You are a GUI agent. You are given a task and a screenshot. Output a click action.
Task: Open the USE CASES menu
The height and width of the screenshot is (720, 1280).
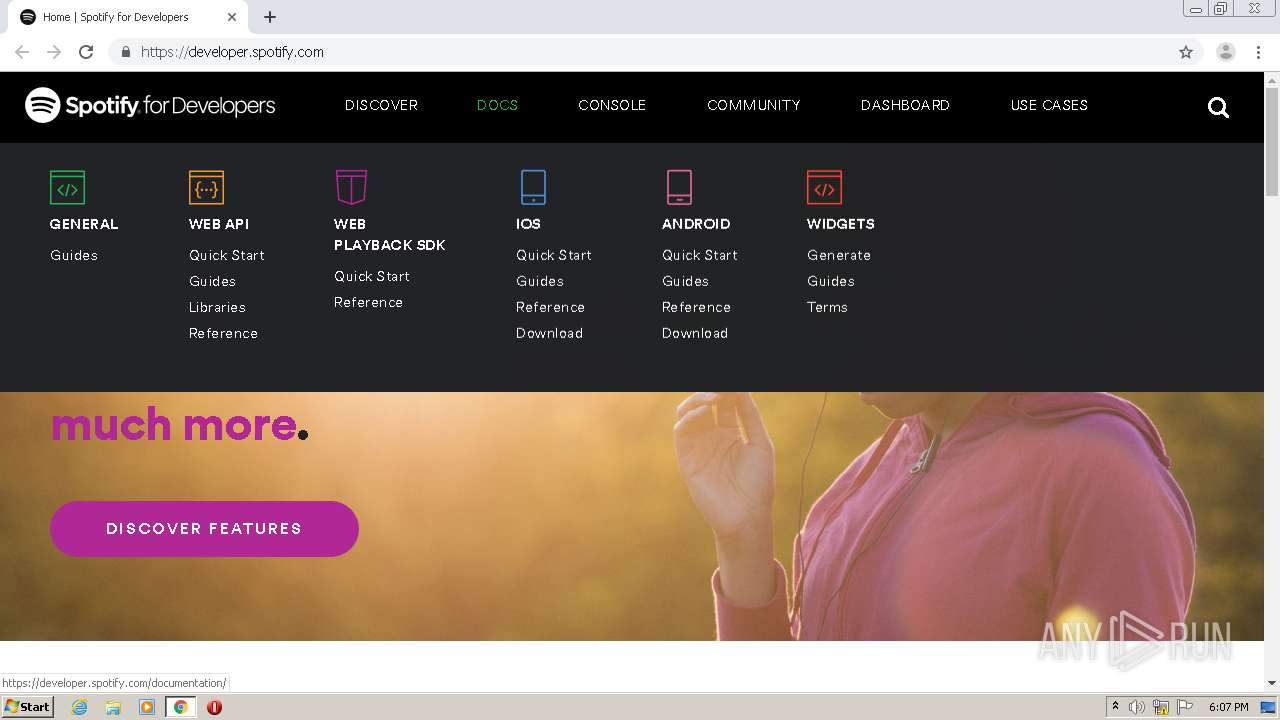(1049, 105)
